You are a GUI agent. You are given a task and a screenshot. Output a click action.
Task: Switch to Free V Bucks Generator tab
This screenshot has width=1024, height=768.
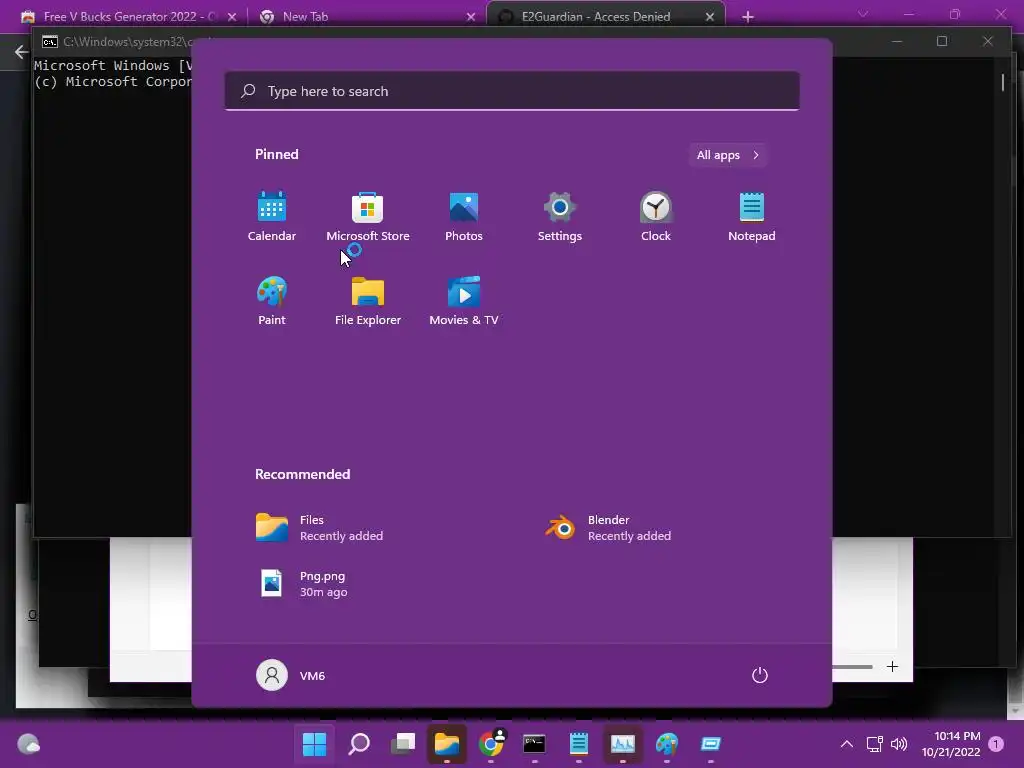[x=131, y=17]
